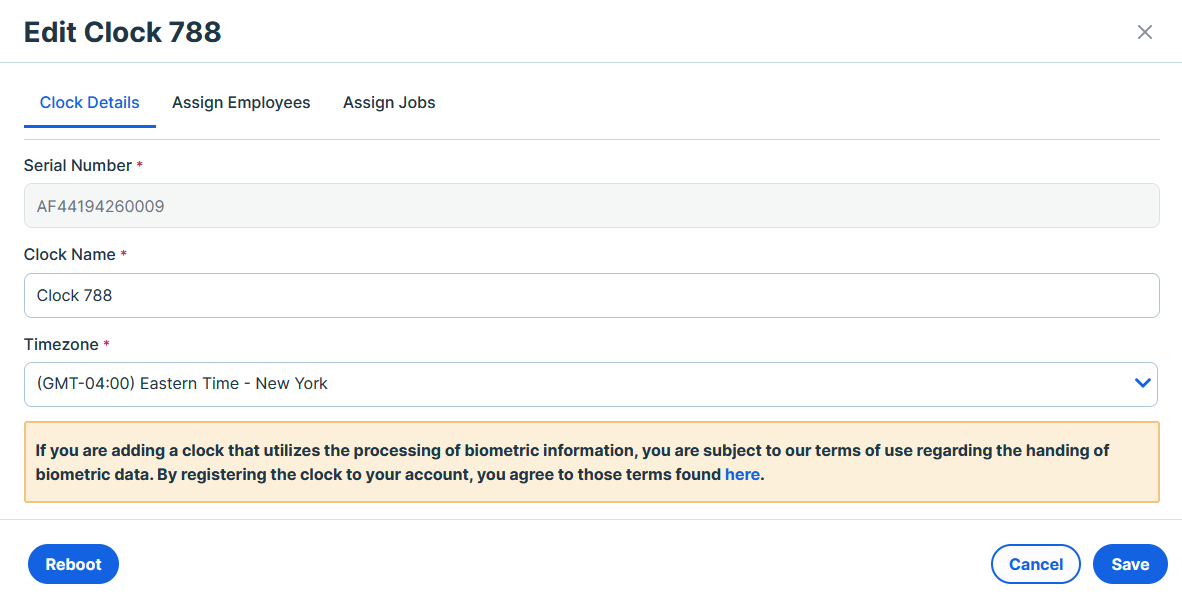Close the Edit Clock 788 dialog
The width and height of the screenshot is (1182, 601).
(1144, 32)
